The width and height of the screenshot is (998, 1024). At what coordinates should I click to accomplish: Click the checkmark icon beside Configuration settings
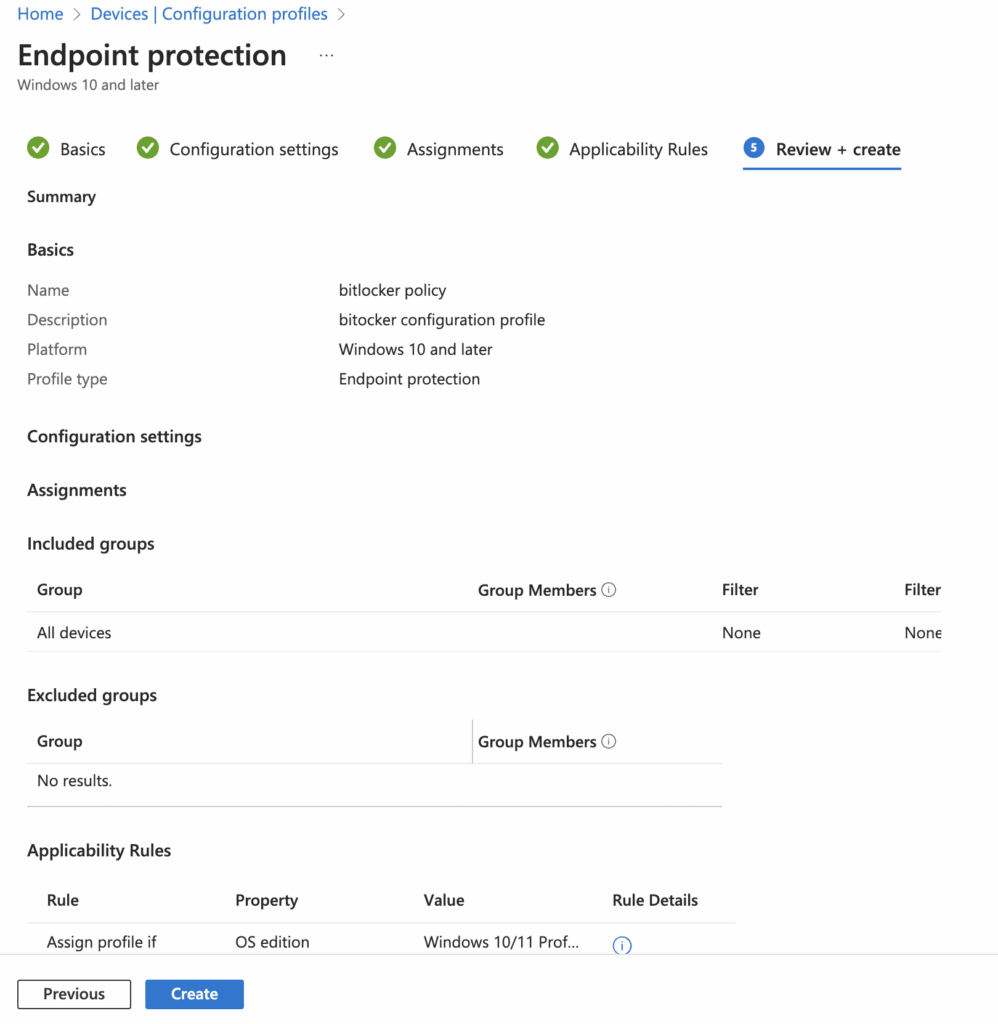coord(147,148)
